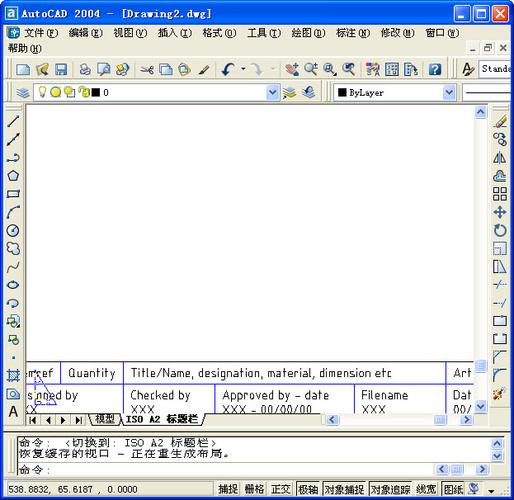Viewport: 514px width, 500px height.
Task: Open status bar tray settings arrow
Action: click(491, 491)
